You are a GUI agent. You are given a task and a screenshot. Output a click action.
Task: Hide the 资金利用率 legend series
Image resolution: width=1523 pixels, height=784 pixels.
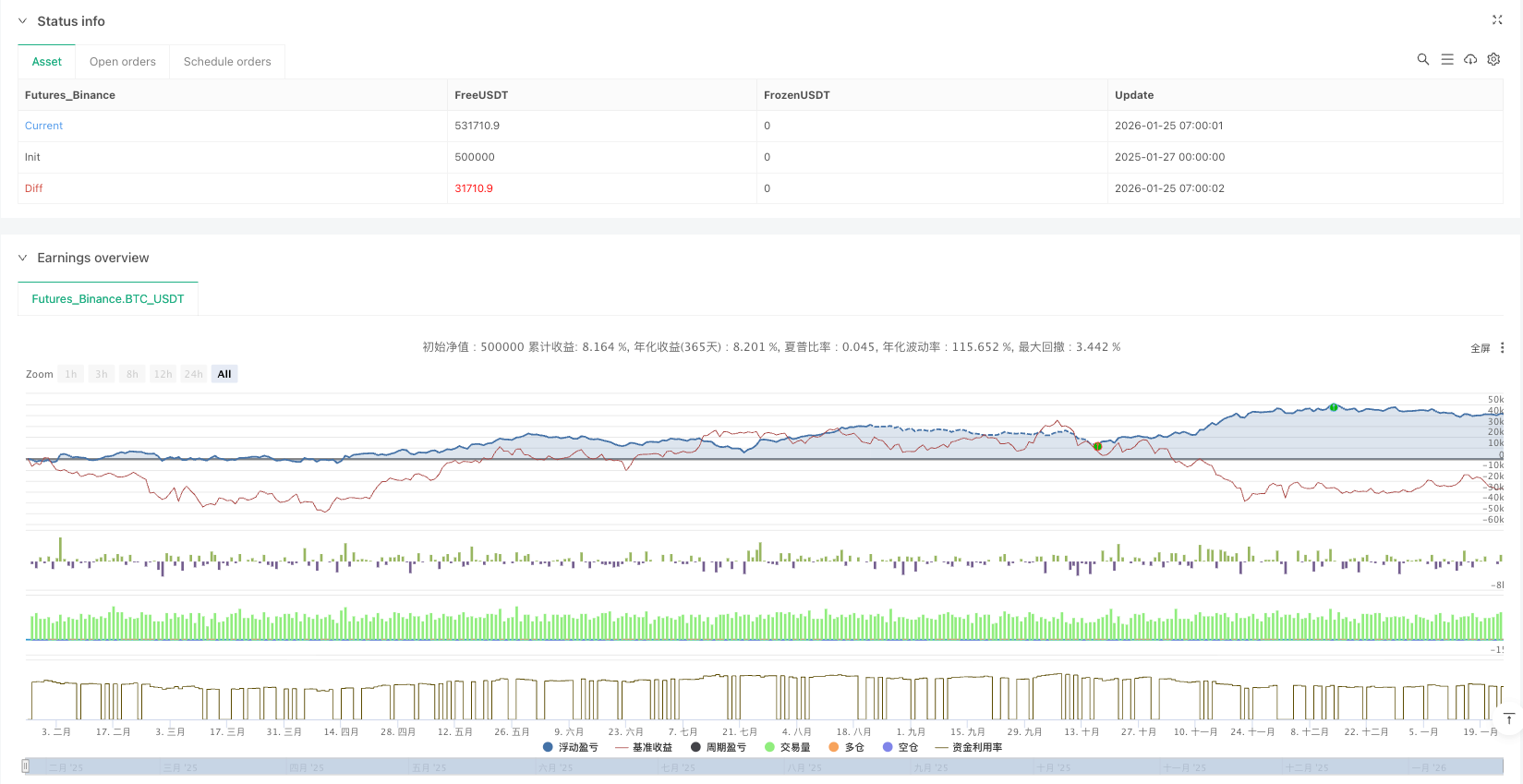(x=968, y=747)
